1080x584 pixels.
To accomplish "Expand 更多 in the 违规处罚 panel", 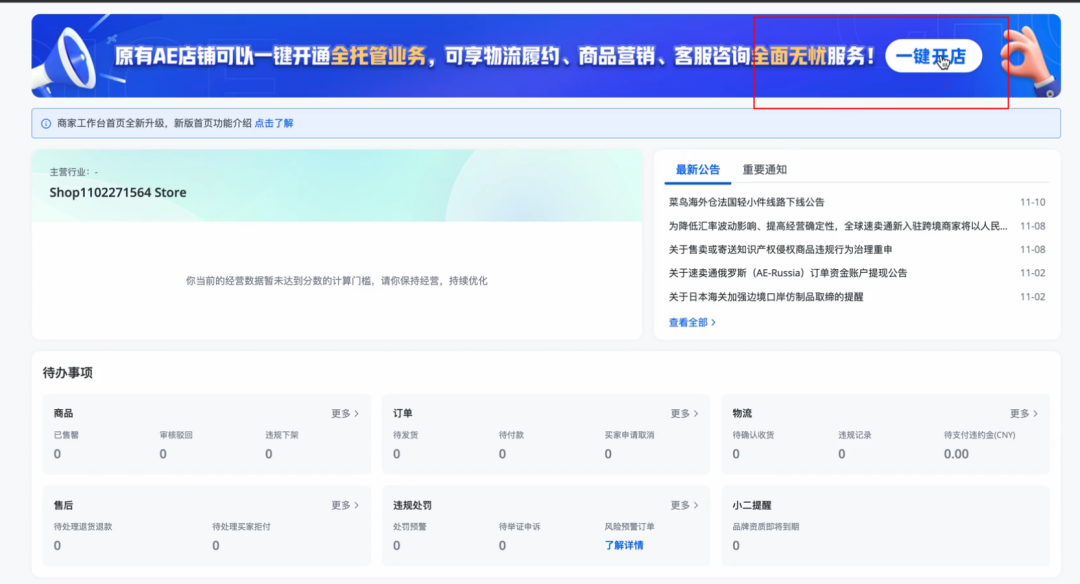I will pyautogui.click(x=683, y=505).
